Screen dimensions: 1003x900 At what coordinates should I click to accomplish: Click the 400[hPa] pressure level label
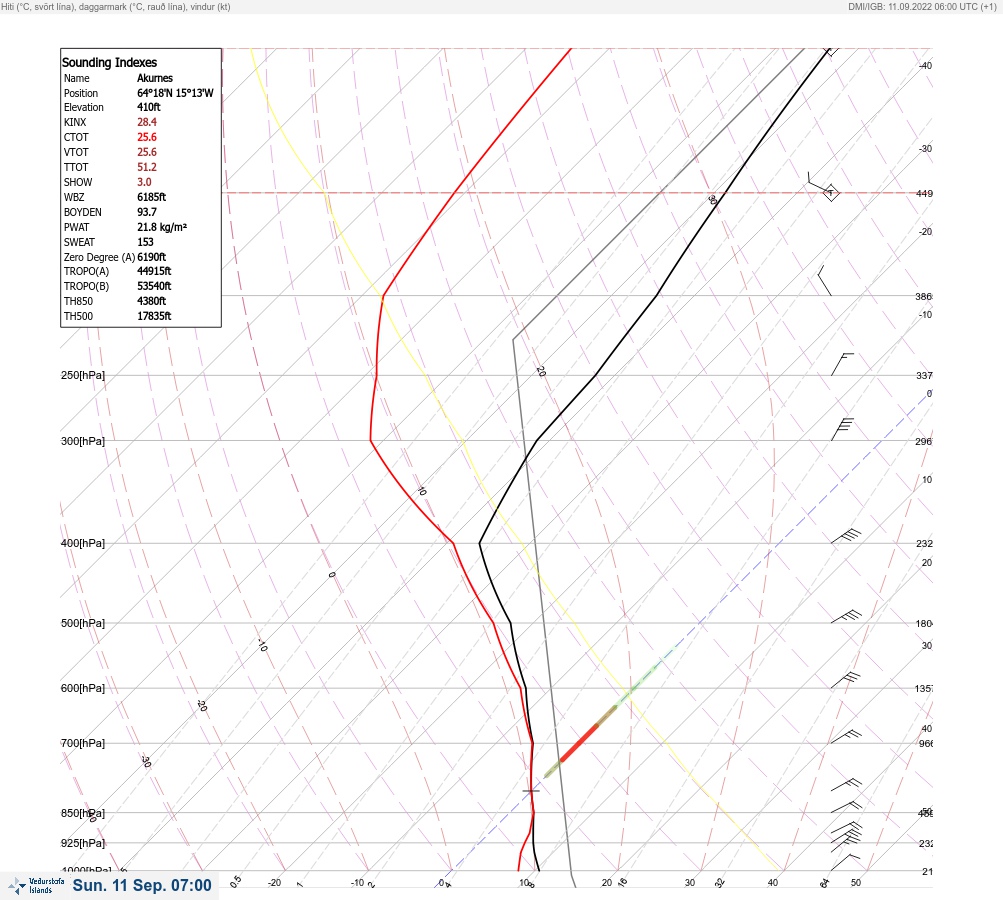83,543
